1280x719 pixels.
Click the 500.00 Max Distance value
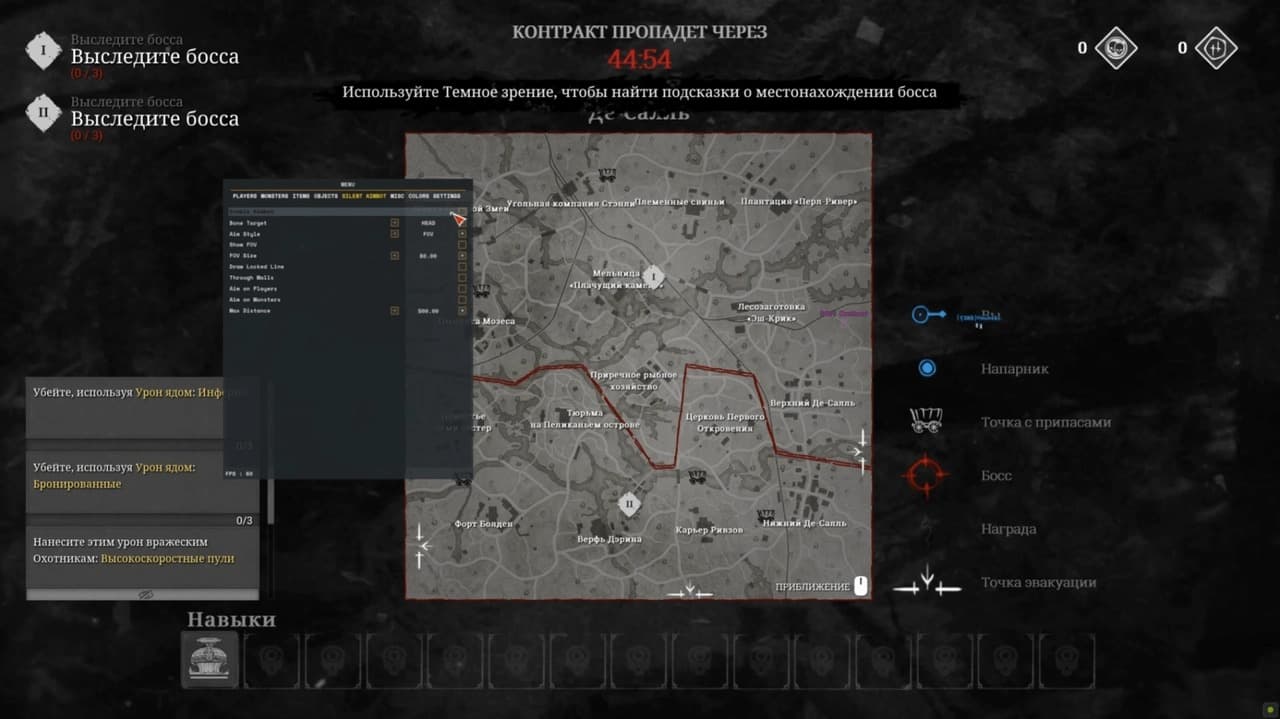pyautogui.click(x=428, y=311)
